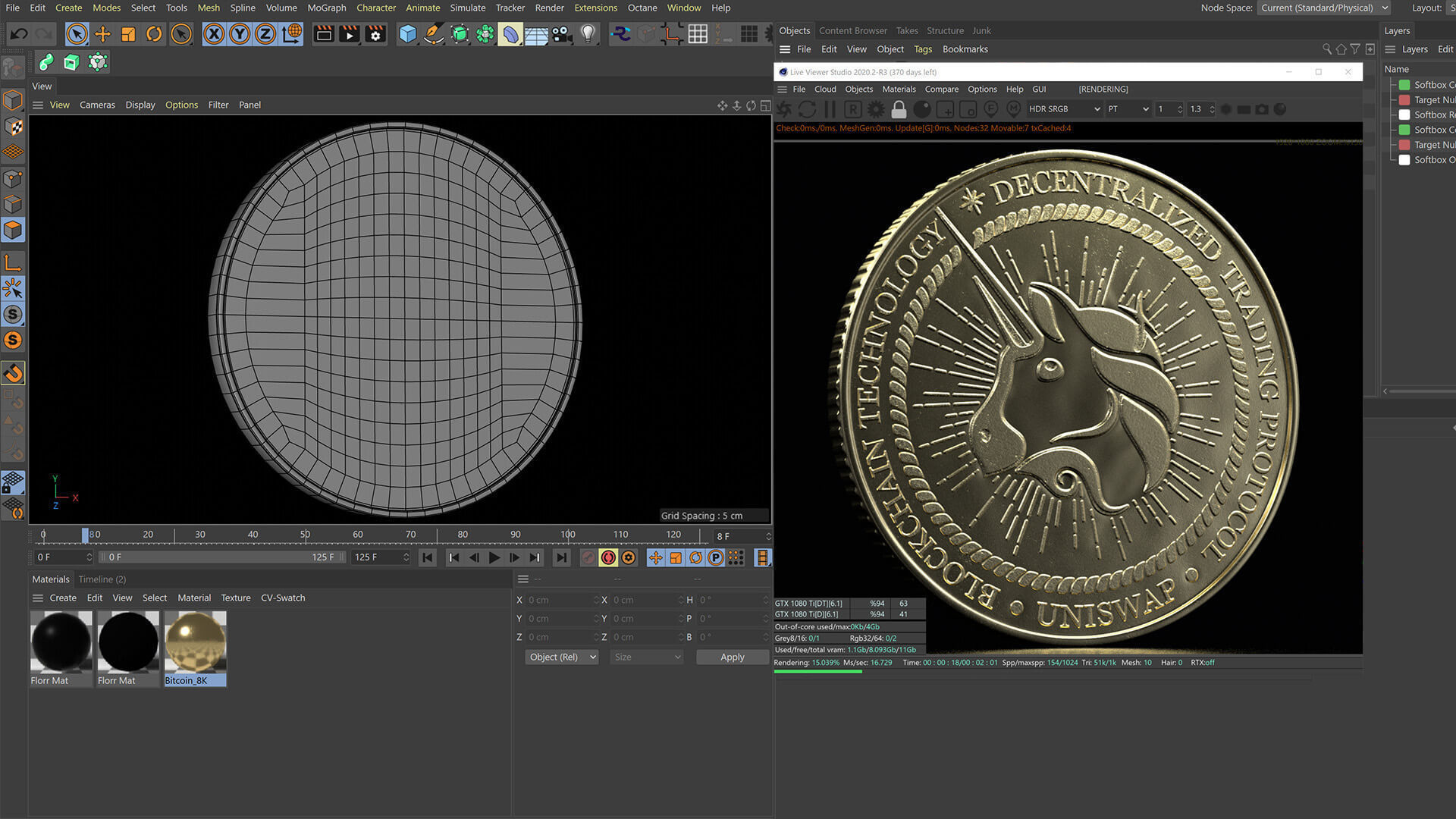Click the Live Viewer clay mode sphere
This screenshot has width=1456, height=819.
click(922, 109)
